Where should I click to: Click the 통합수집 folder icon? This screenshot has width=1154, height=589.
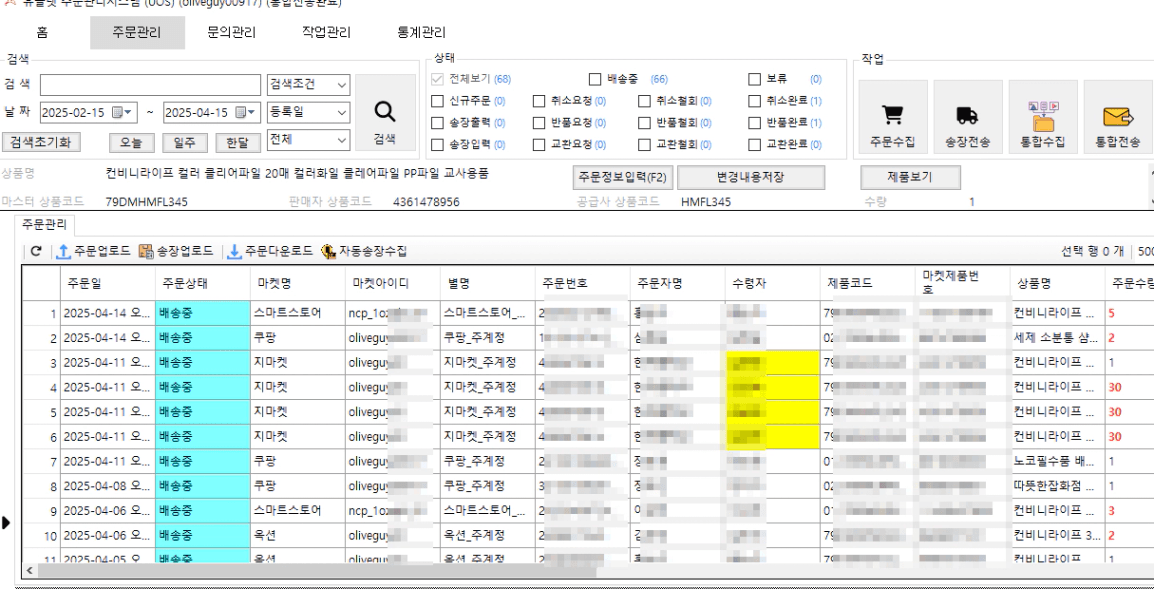point(1043,117)
